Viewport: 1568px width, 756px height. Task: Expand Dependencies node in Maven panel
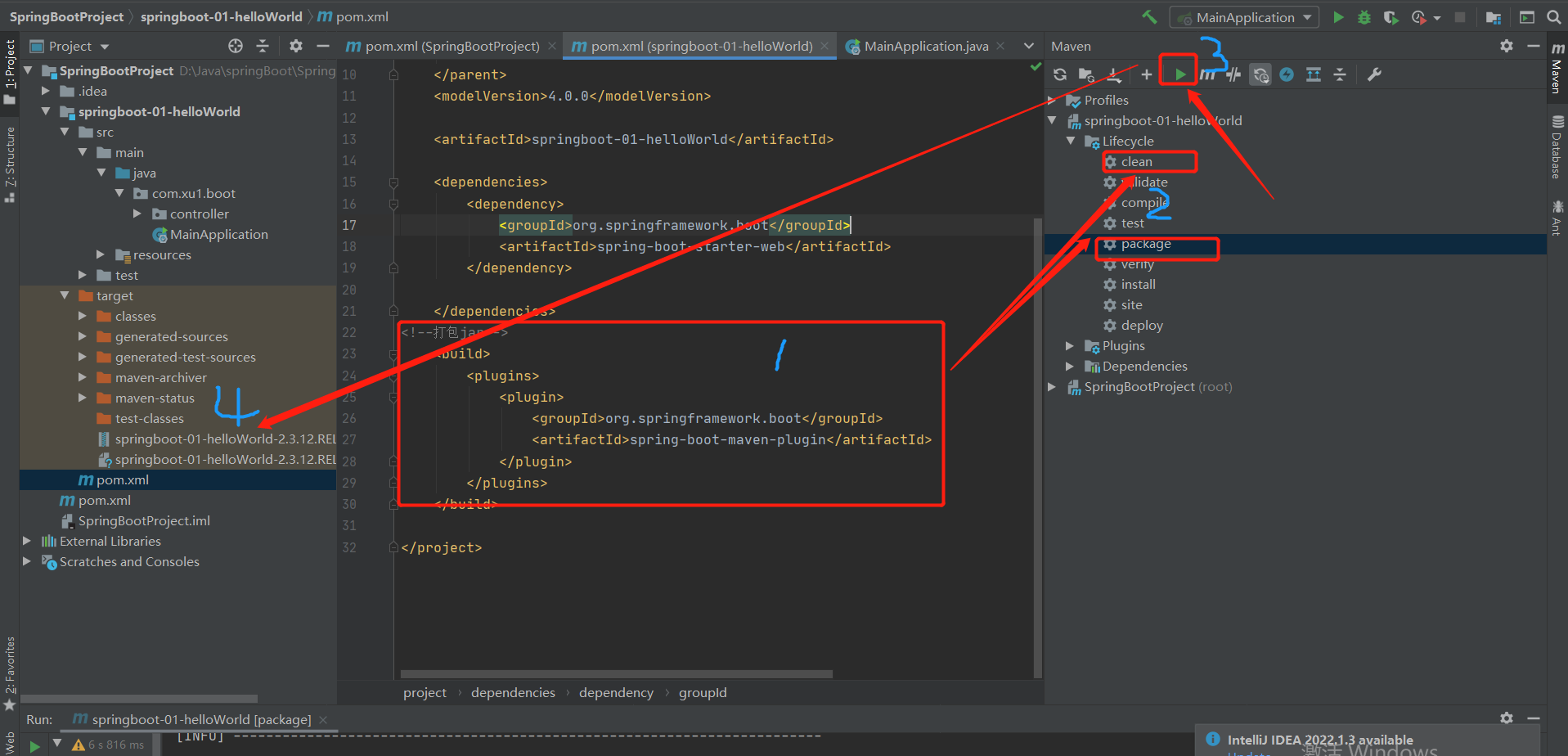coord(1070,367)
